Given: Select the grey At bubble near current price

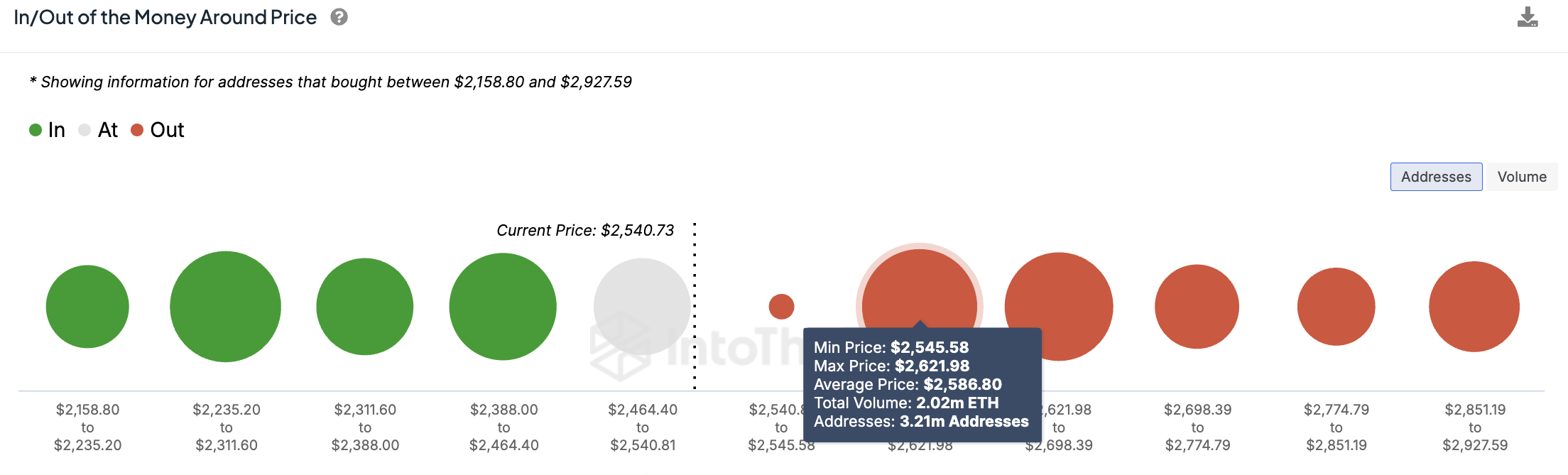Looking at the screenshot, I should [x=642, y=307].
